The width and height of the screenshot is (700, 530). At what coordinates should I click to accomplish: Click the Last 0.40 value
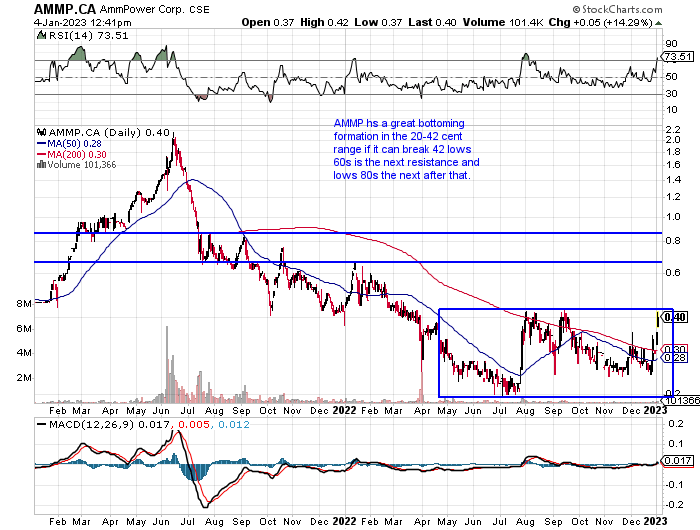coord(432,22)
